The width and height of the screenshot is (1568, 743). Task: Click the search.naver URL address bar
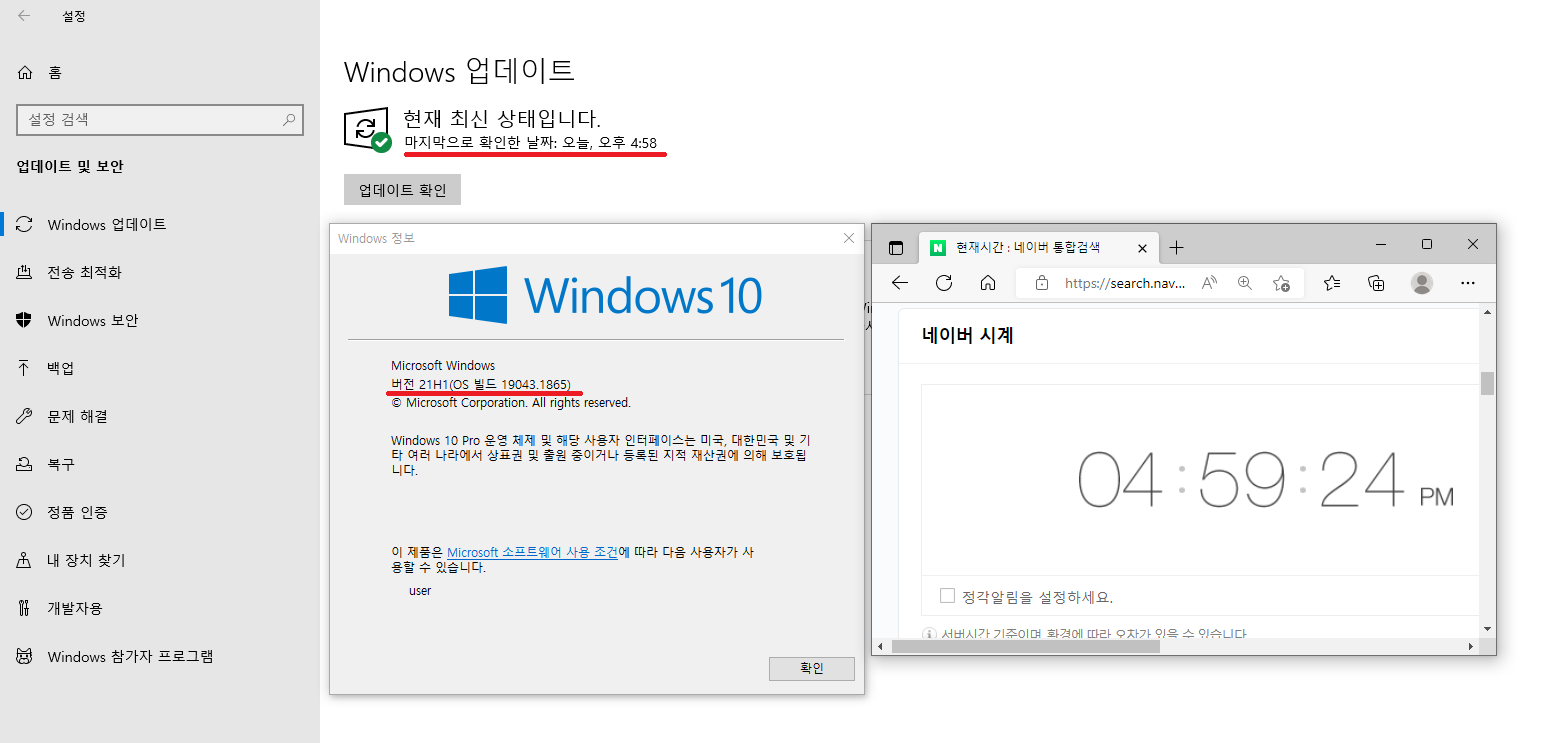(x=1125, y=283)
